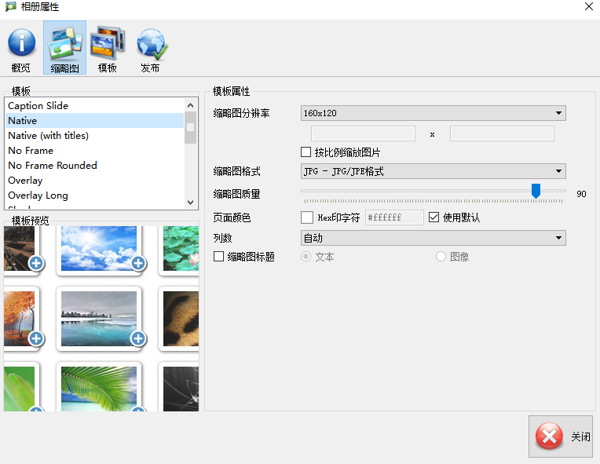Image resolution: width=600 pixels, height=464 pixels.
Task: Click the hex color #ffffff input field
Action: click(x=394, y=217)
